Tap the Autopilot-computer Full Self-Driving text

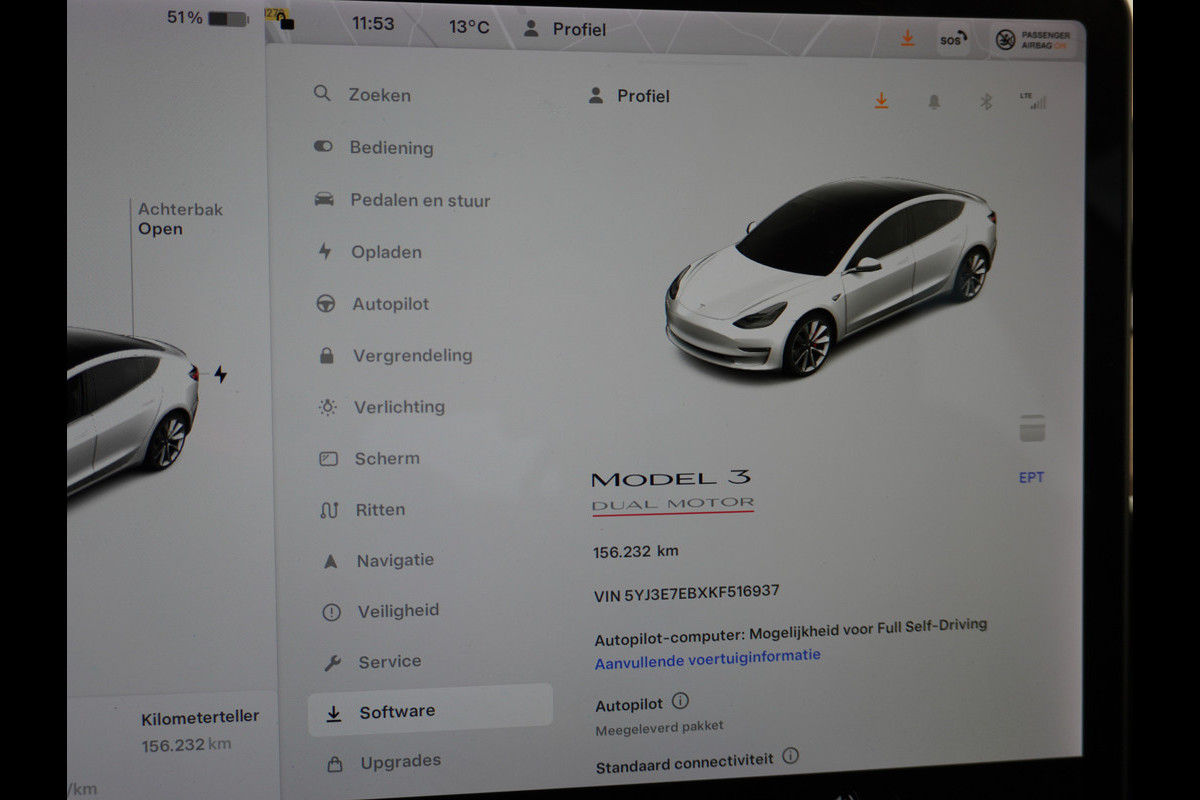pyautogui.click(x=791, y=632)
